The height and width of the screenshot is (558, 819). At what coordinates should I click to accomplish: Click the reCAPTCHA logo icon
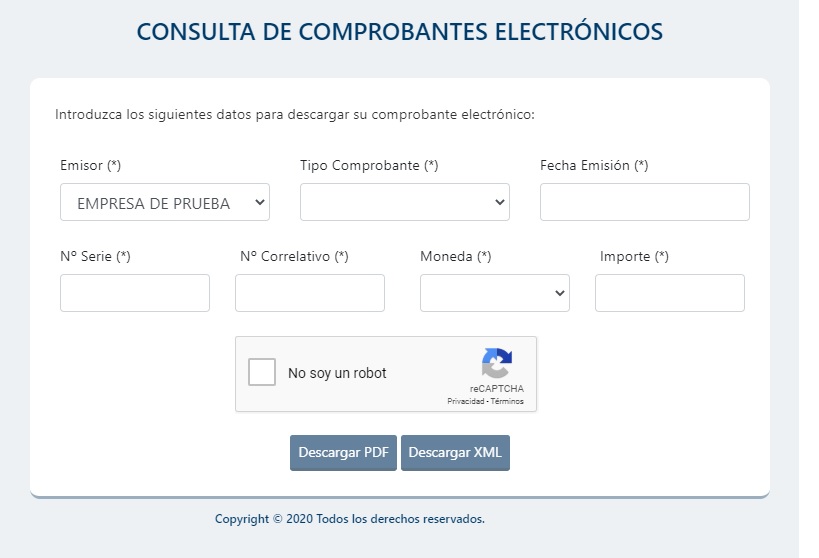coord(497,363)
